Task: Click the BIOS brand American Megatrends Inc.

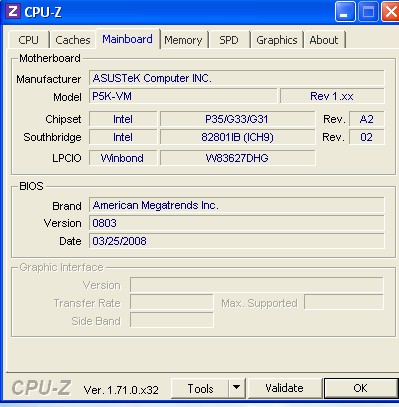Action: click(x=237, y=205)
